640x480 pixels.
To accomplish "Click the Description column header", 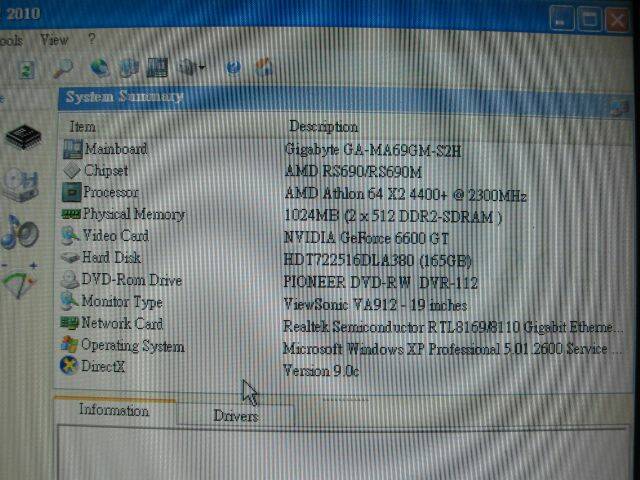I will [x=324, y=127].
